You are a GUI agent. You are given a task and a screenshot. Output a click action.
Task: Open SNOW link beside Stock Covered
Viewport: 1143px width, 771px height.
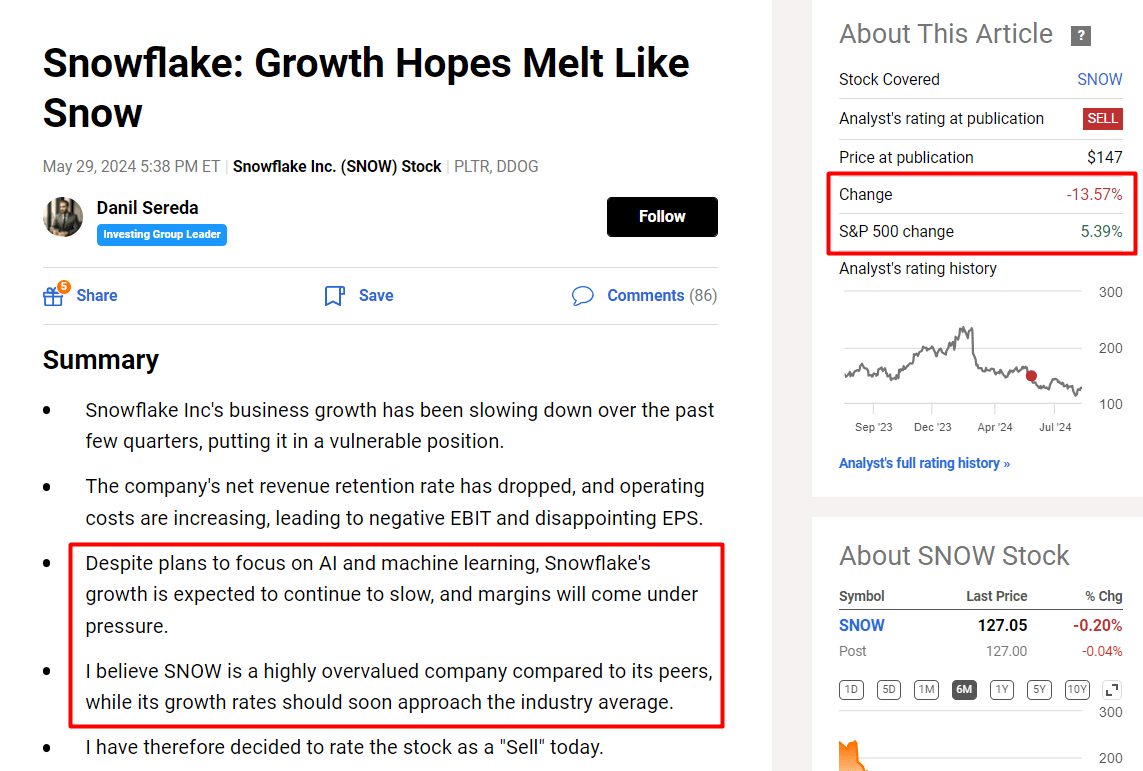pos(1099,79)
